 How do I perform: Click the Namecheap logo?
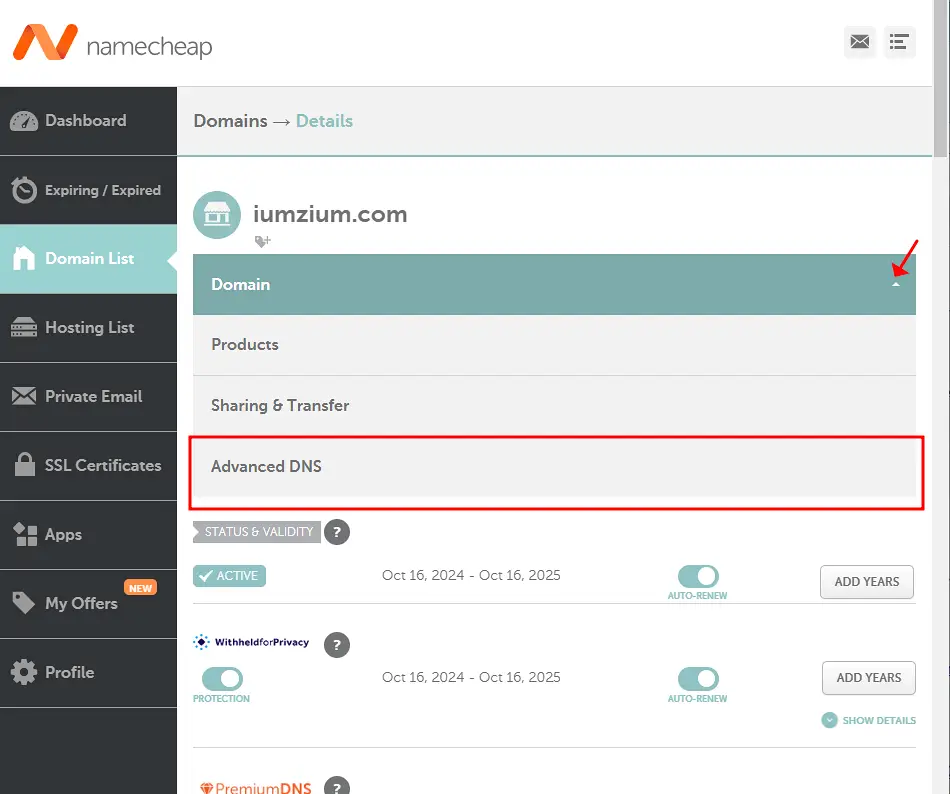(x=112, y=42)
